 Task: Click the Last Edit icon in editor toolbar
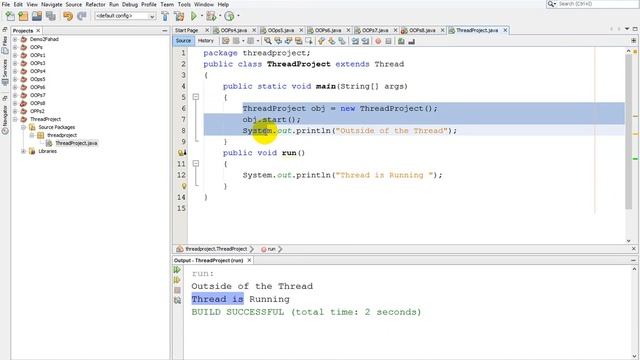coord(225,41)
